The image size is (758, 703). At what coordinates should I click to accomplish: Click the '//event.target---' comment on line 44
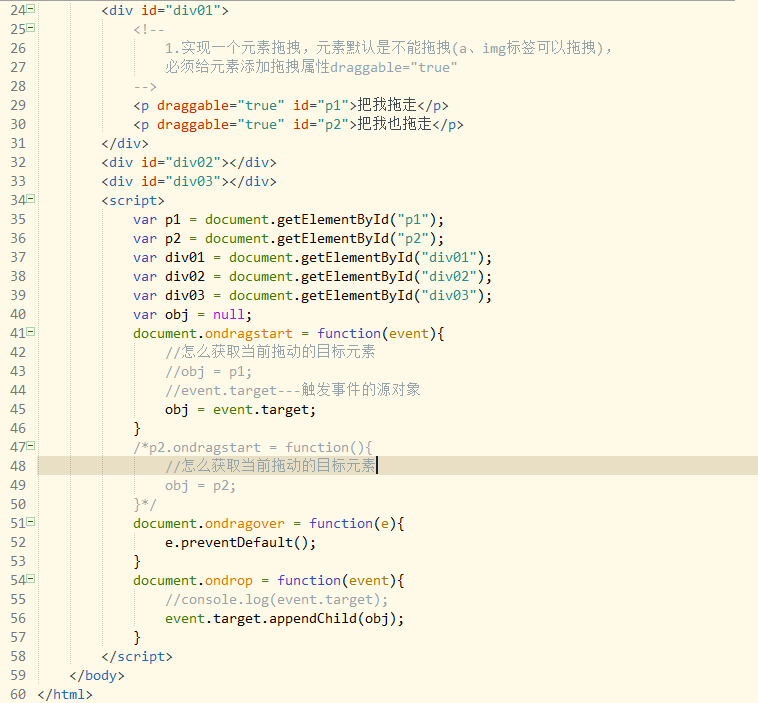point(292,390)
